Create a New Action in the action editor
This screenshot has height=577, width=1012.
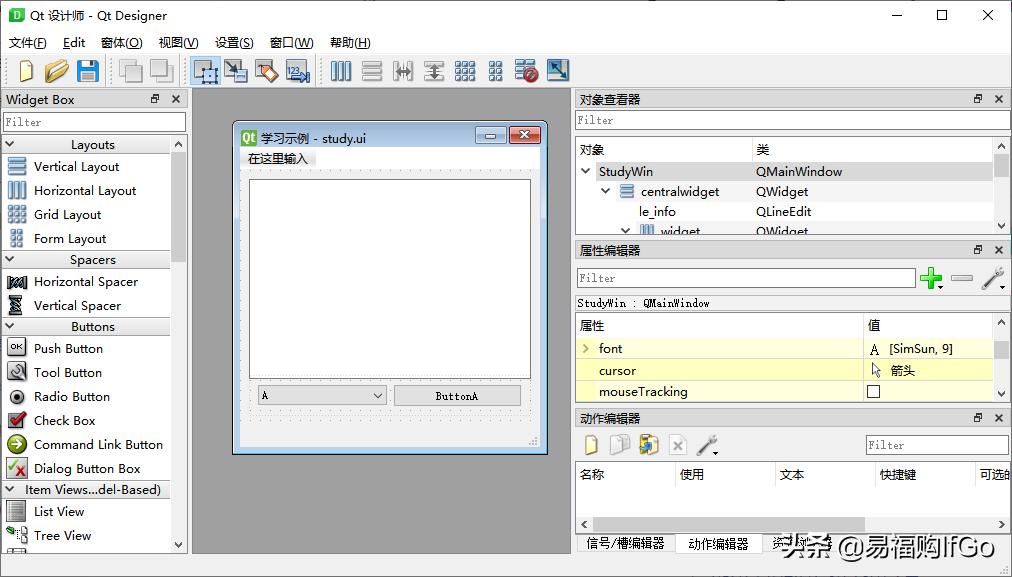click(590, 444)
